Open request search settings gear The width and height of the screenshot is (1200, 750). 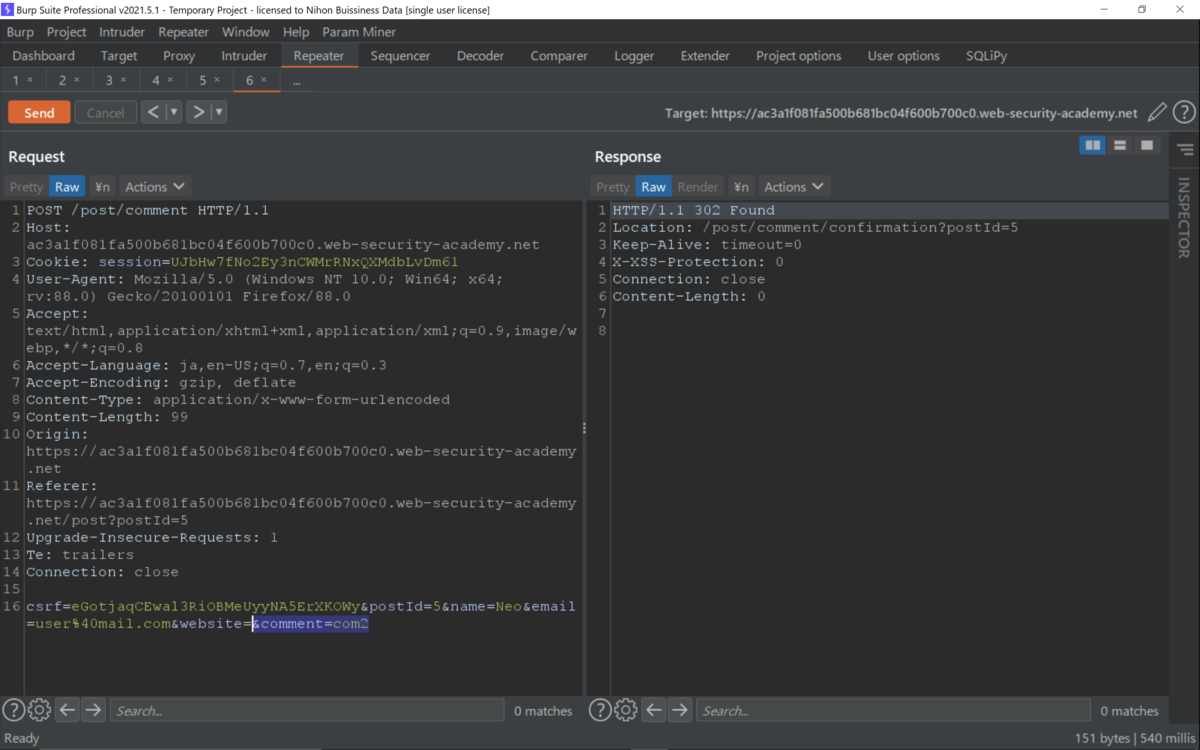click(x=39, y=710)
